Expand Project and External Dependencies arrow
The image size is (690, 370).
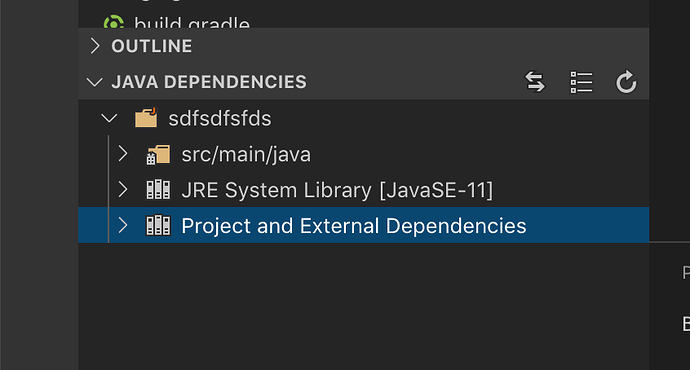(123, 225)
